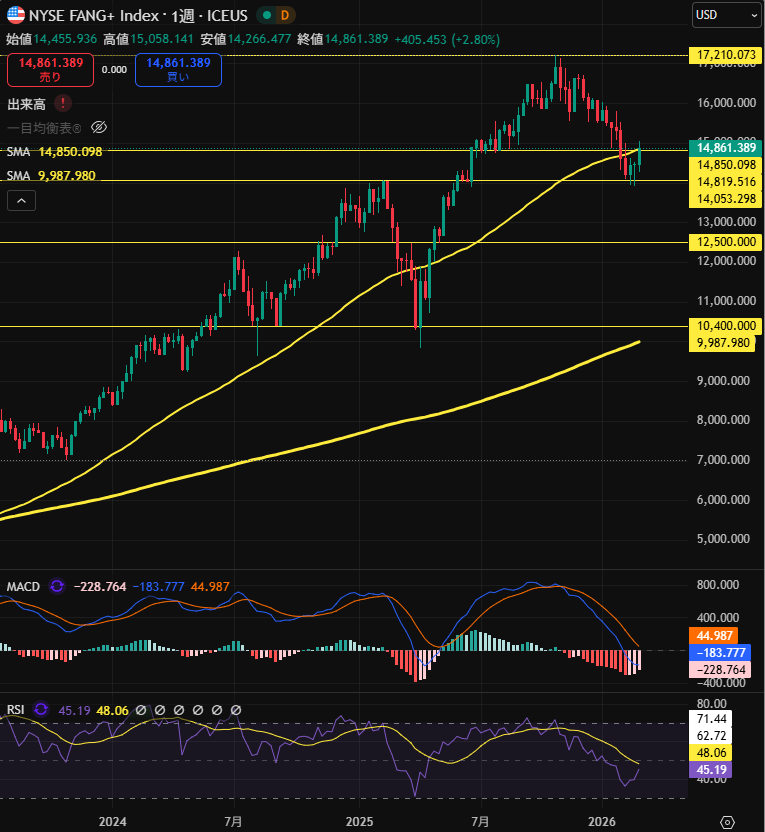Select the RSI indicator label

[x=16, y=710]
